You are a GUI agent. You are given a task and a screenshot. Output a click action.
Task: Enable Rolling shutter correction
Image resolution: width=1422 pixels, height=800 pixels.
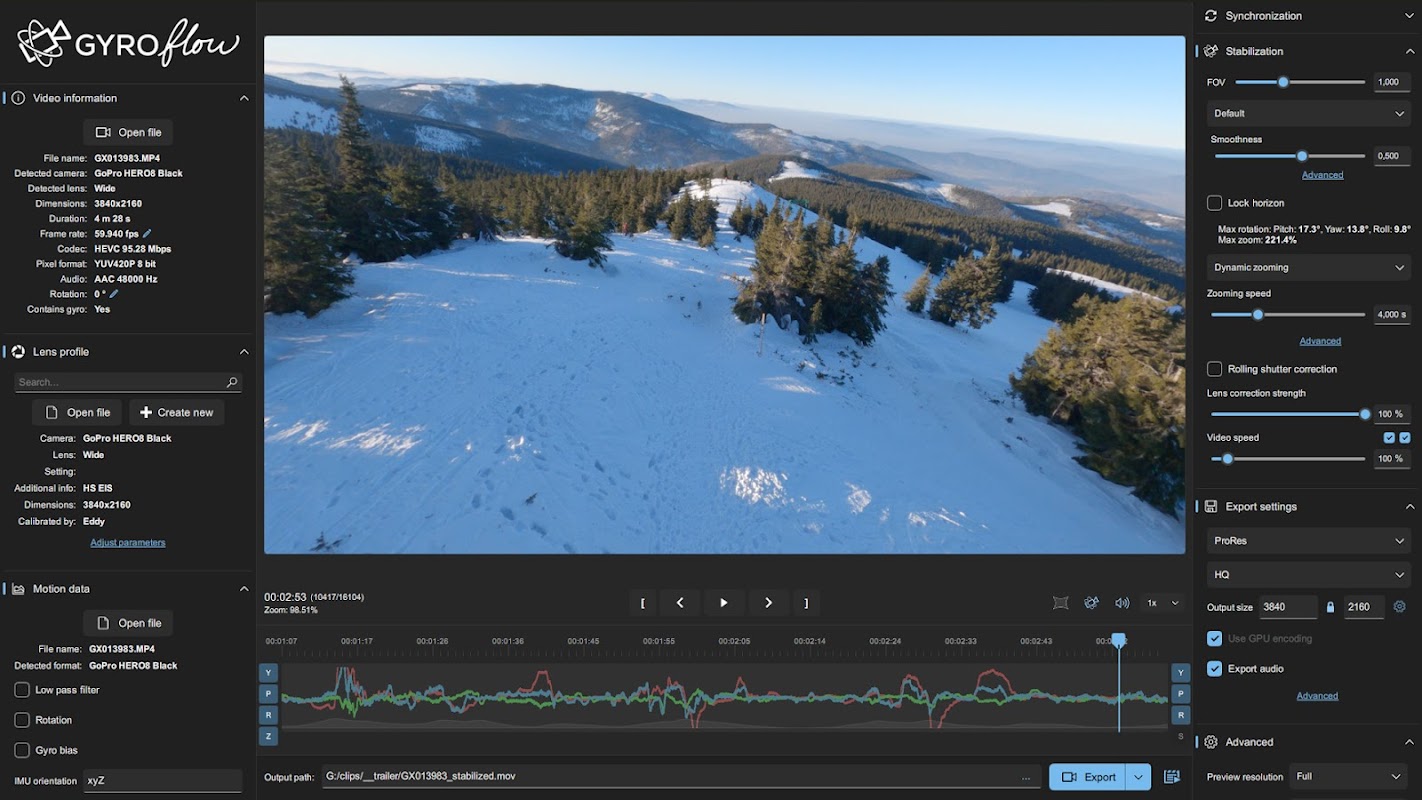point(1214,369)
